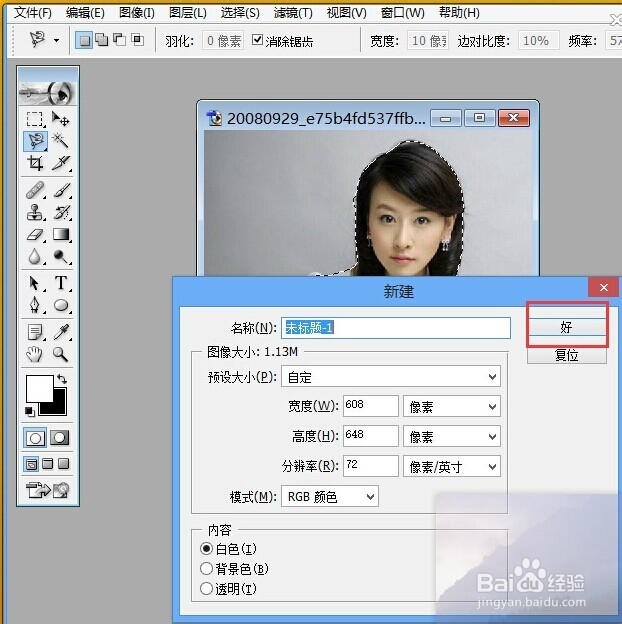Open the 分辨率 unit dropdown
The image size is (622, 624).
point(452,466)
